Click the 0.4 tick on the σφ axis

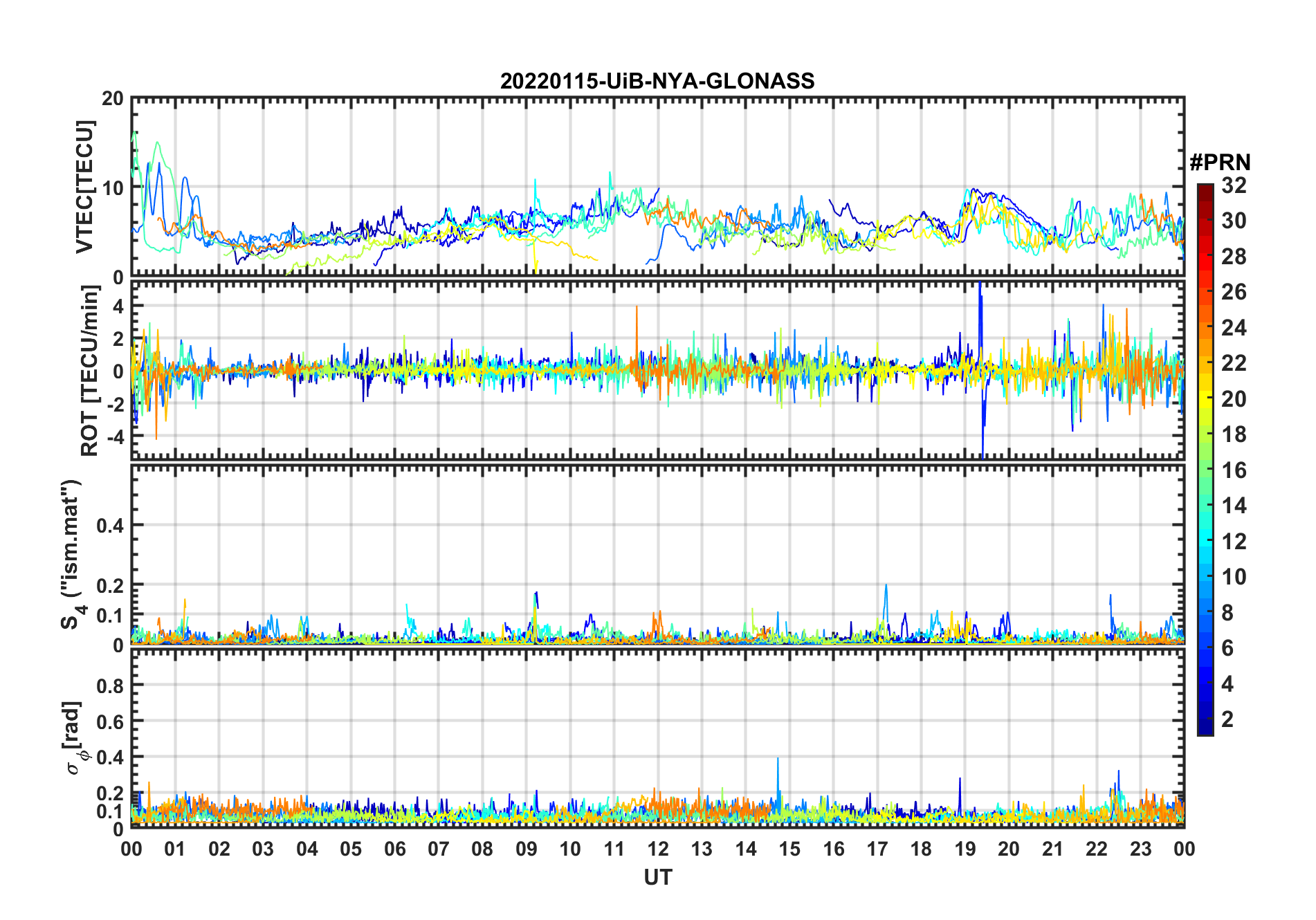tap(110, 757)
